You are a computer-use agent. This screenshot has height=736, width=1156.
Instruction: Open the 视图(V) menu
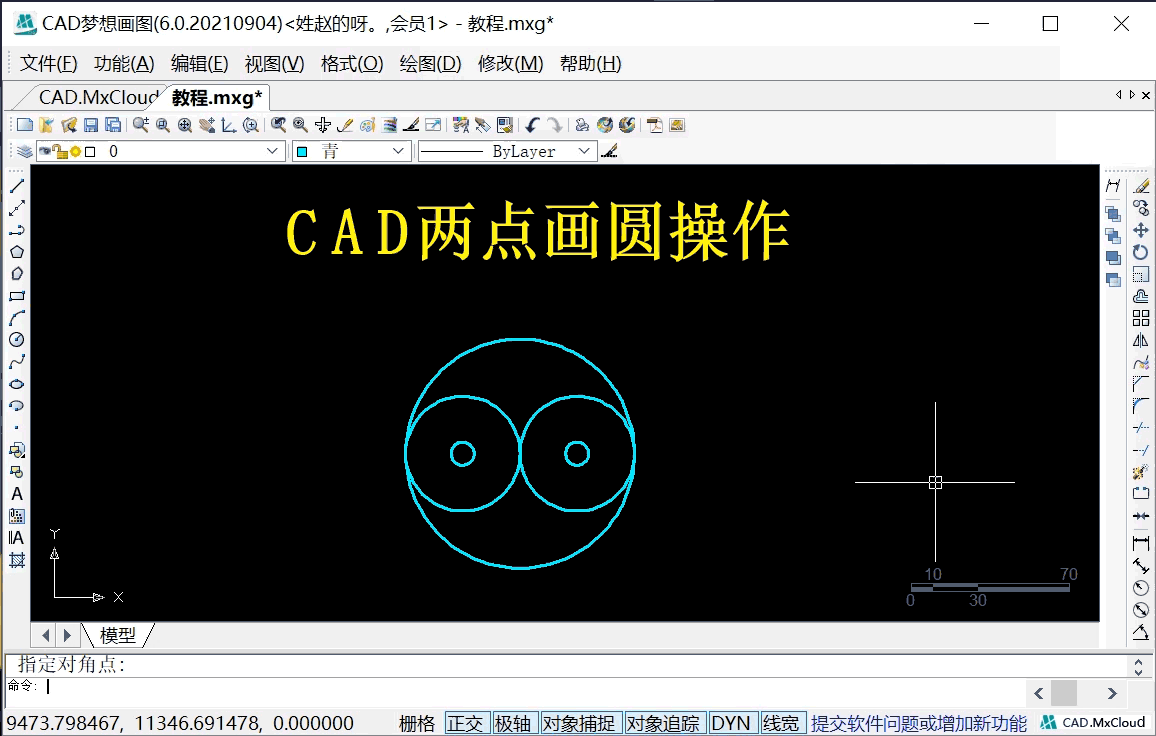(274, 64)
